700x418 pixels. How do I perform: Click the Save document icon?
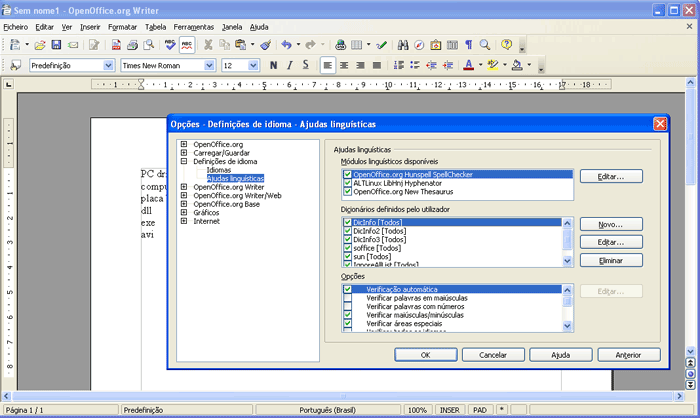pos(58,45)
